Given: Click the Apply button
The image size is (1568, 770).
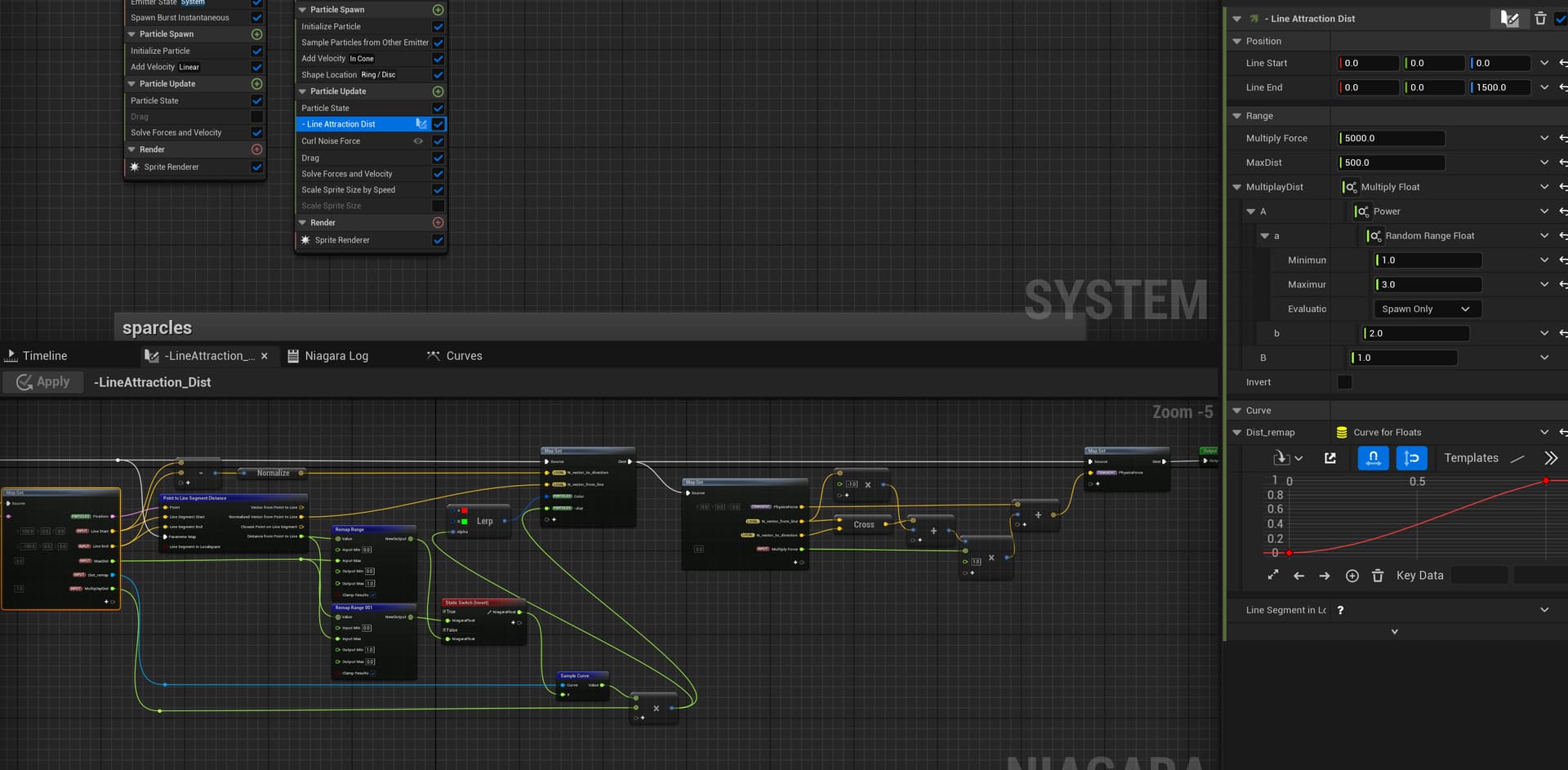Looking at the screenshot, I should click(43, 381).
